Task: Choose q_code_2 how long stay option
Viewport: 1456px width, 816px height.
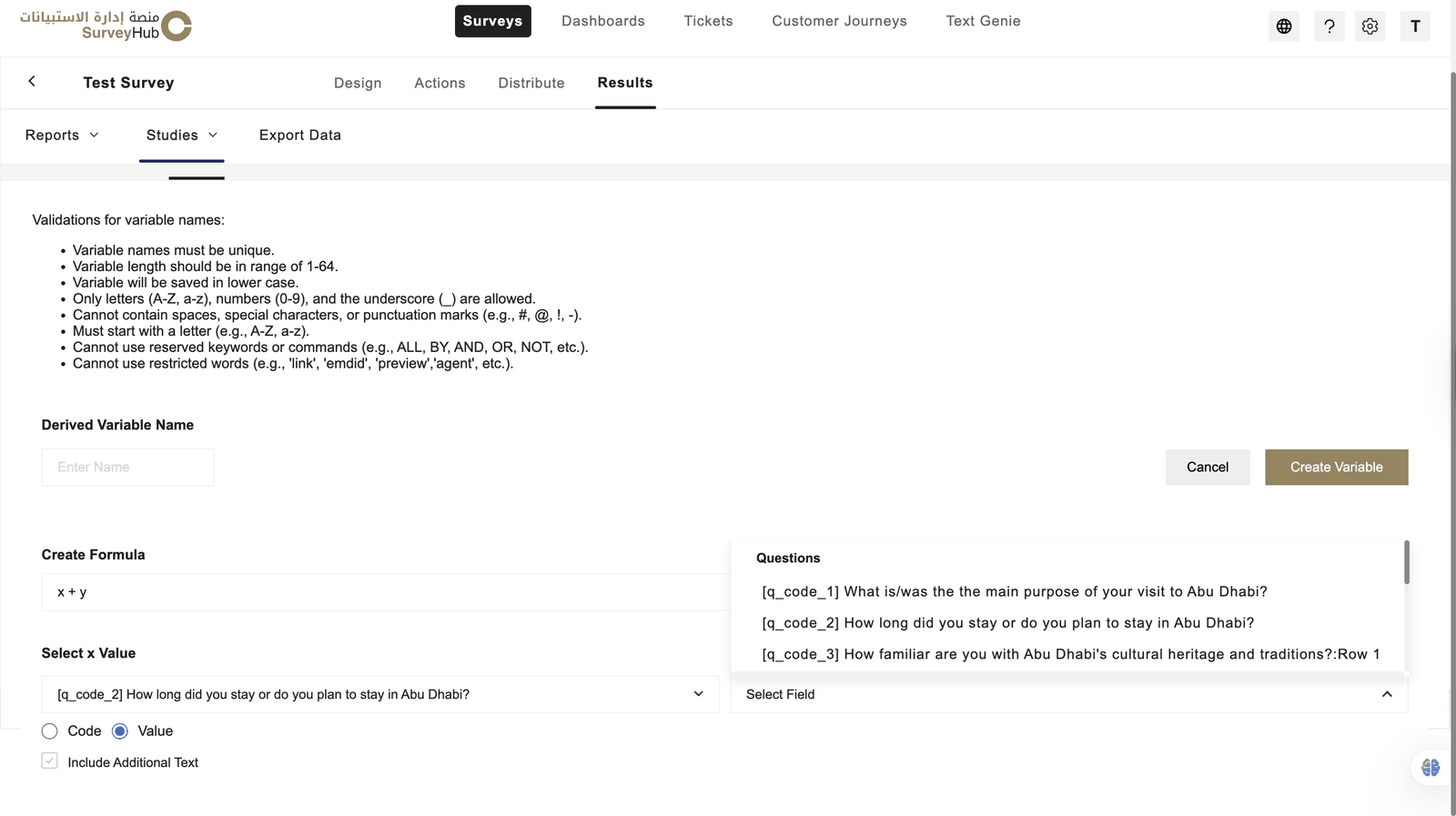Action: [1007, 623]
